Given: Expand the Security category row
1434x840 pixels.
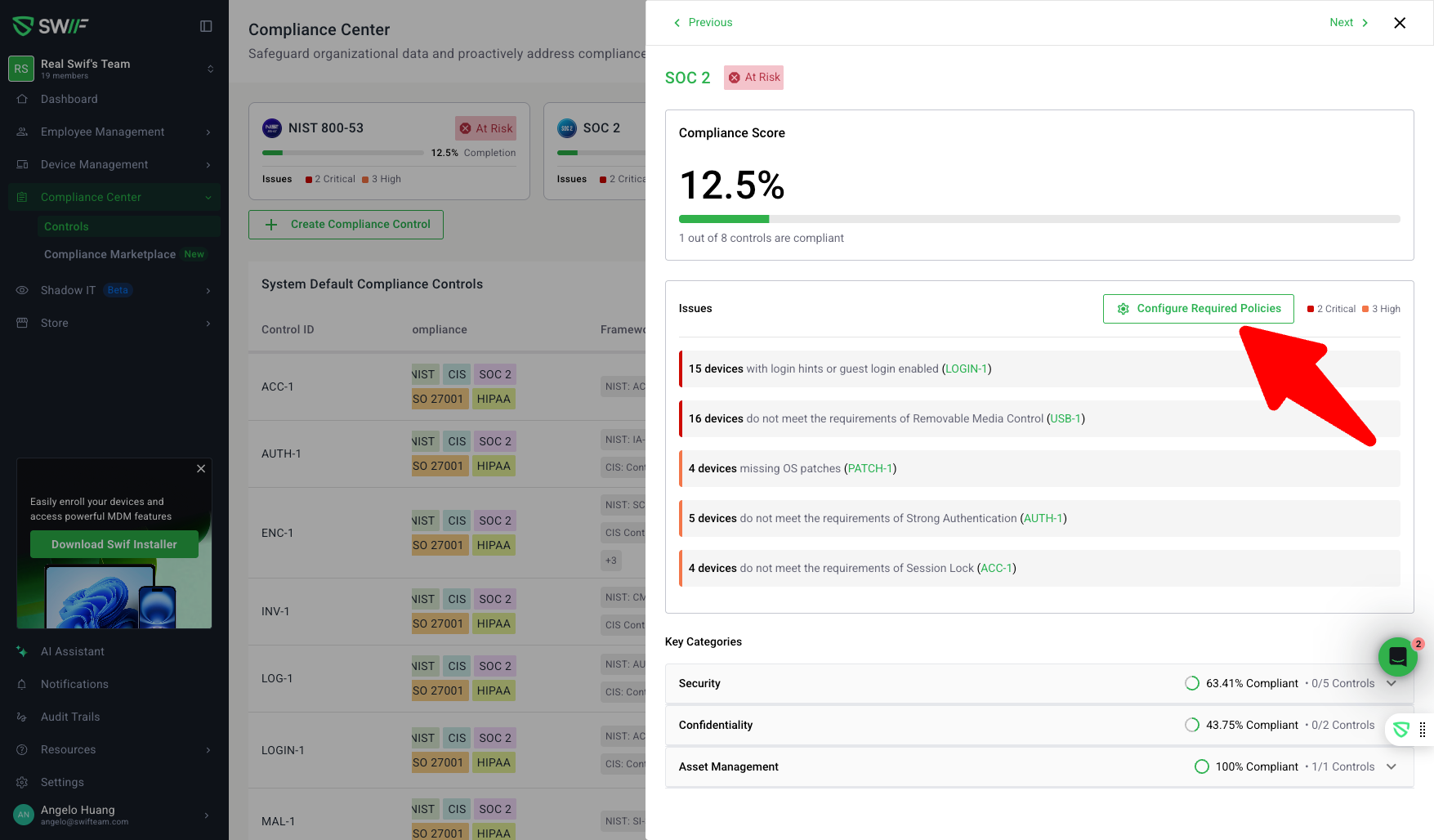Looking at the screenshot, I should click(1391, 683).
